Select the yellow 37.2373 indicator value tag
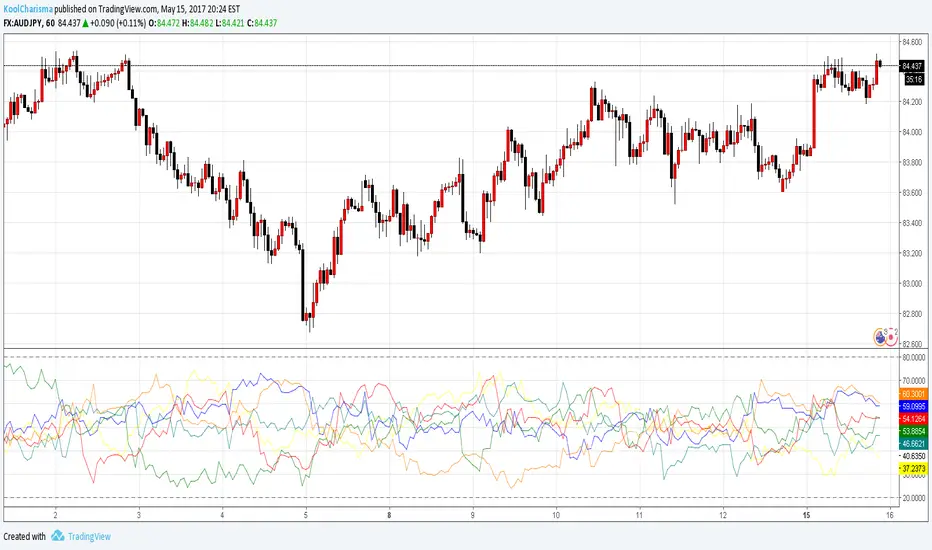Image resolution: width=932 pixels, height=550 pixels. (x=913, y=467)
